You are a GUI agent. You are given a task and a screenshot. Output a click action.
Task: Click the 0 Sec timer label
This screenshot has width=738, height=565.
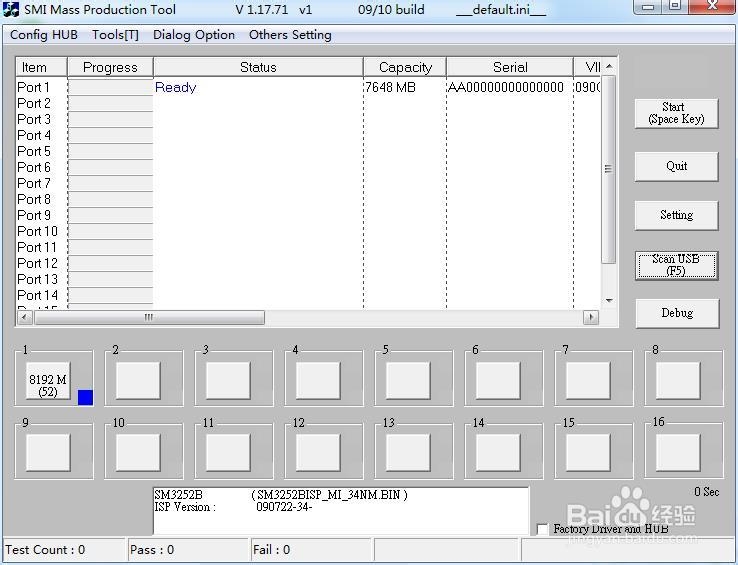tap(706, 492)
